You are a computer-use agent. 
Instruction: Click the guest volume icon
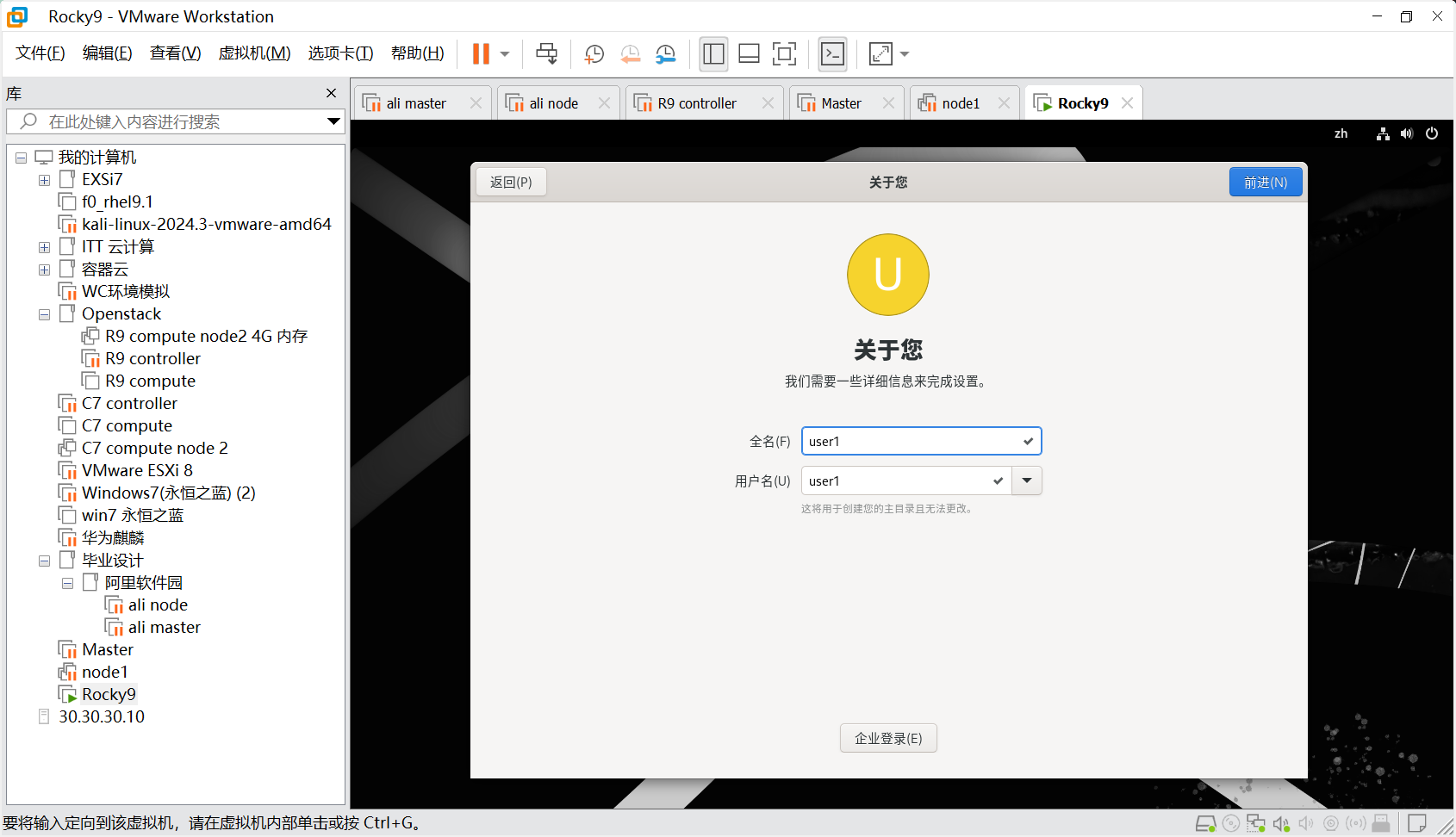pyautogui.click(x=1407, y=133)
